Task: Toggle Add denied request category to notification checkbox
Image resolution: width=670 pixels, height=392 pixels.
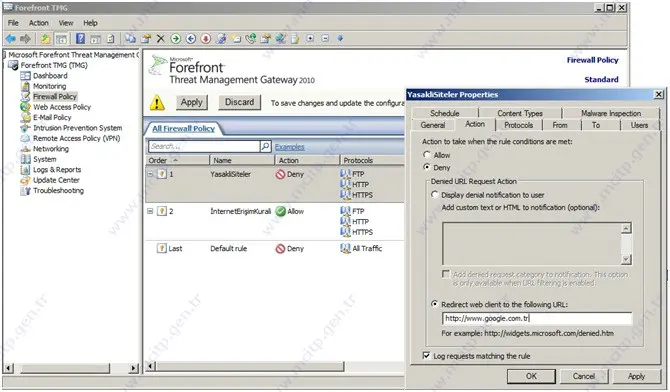Action: click(446, 274)
